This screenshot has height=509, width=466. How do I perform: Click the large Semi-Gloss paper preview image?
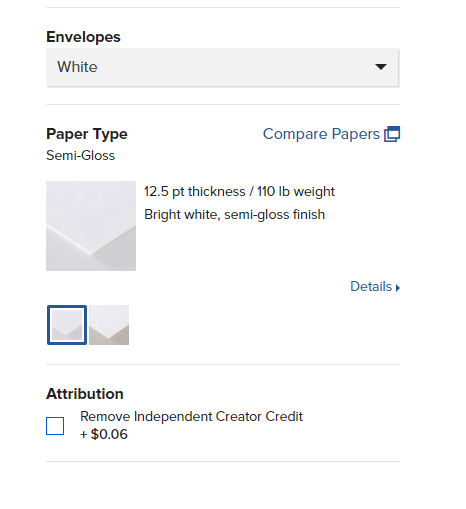(x=91, y=226)
